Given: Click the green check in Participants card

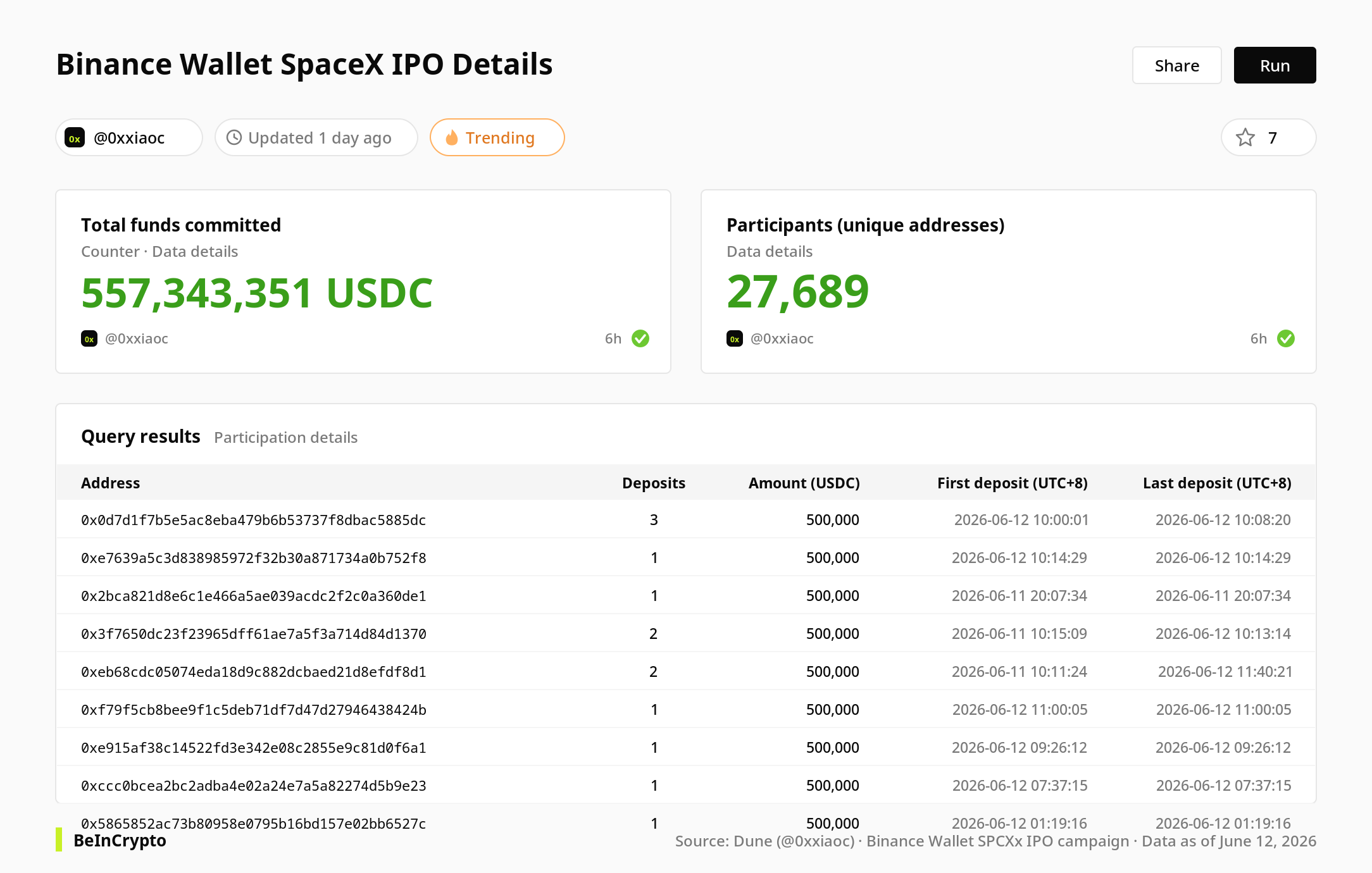Looking at the screenshot, I should click(1286, 338).
